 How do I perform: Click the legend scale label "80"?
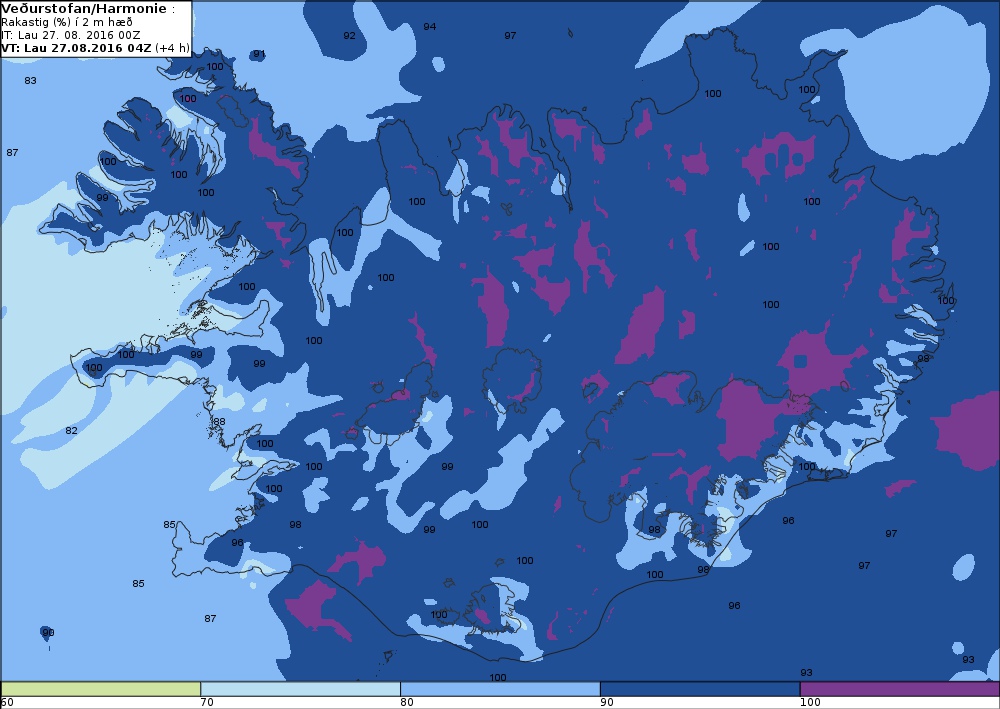[x=407, y=703]
